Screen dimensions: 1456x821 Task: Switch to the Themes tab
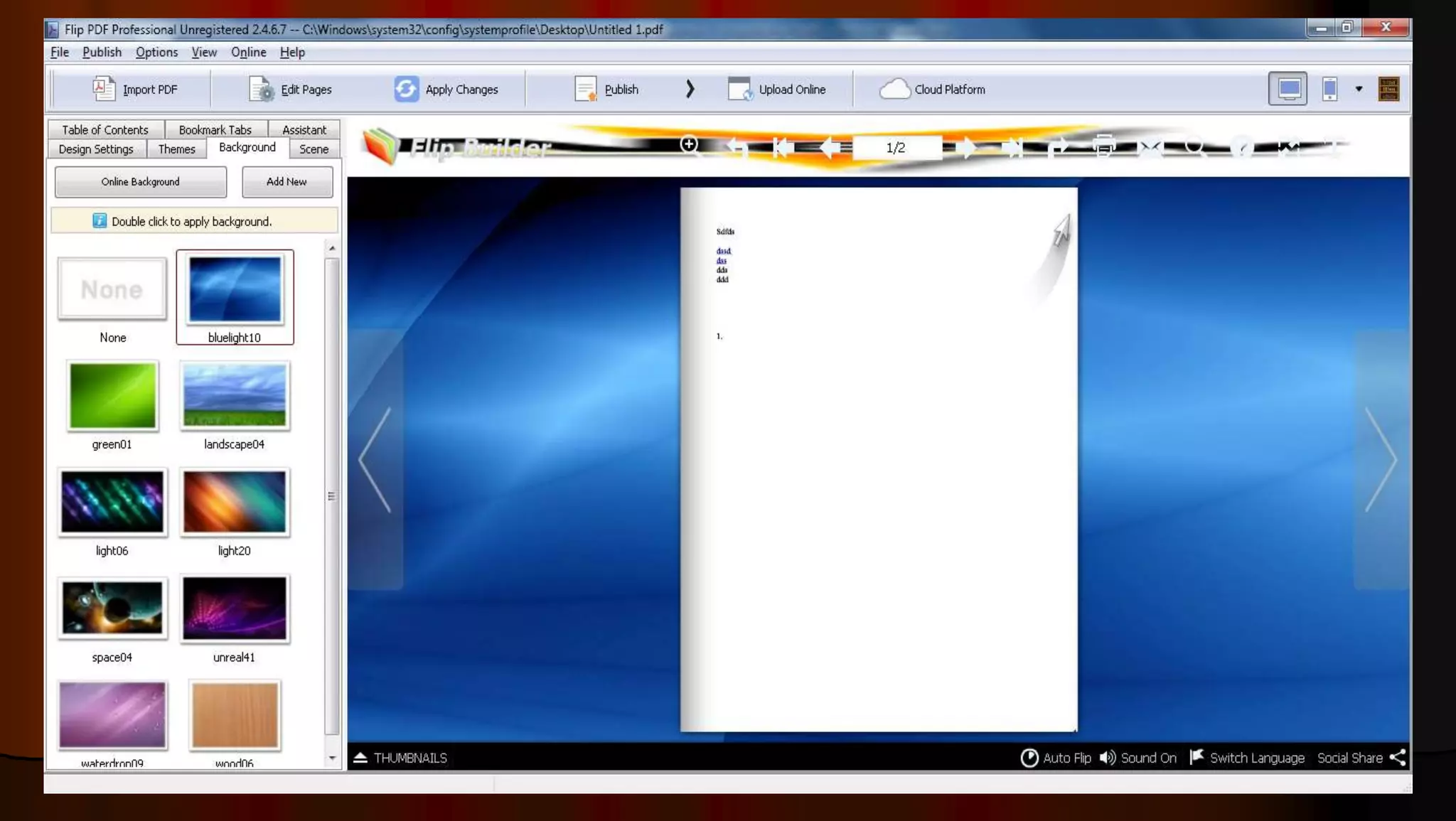[176, 149]
